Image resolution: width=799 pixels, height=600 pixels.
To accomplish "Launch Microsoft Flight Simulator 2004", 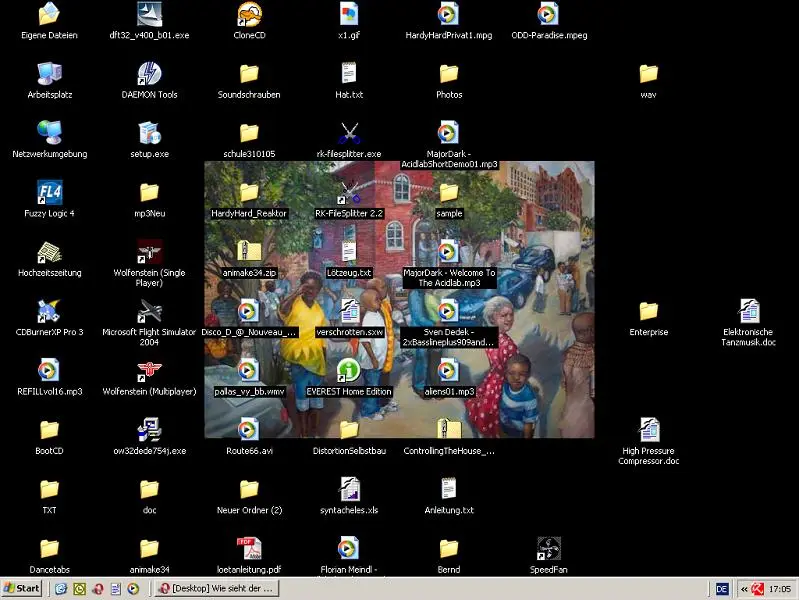I will click(149, 311).
